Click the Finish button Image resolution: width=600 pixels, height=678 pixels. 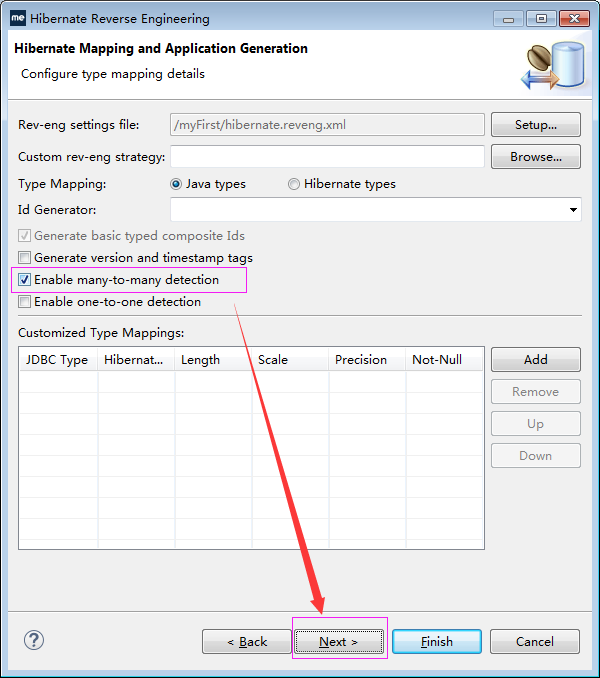437,642
